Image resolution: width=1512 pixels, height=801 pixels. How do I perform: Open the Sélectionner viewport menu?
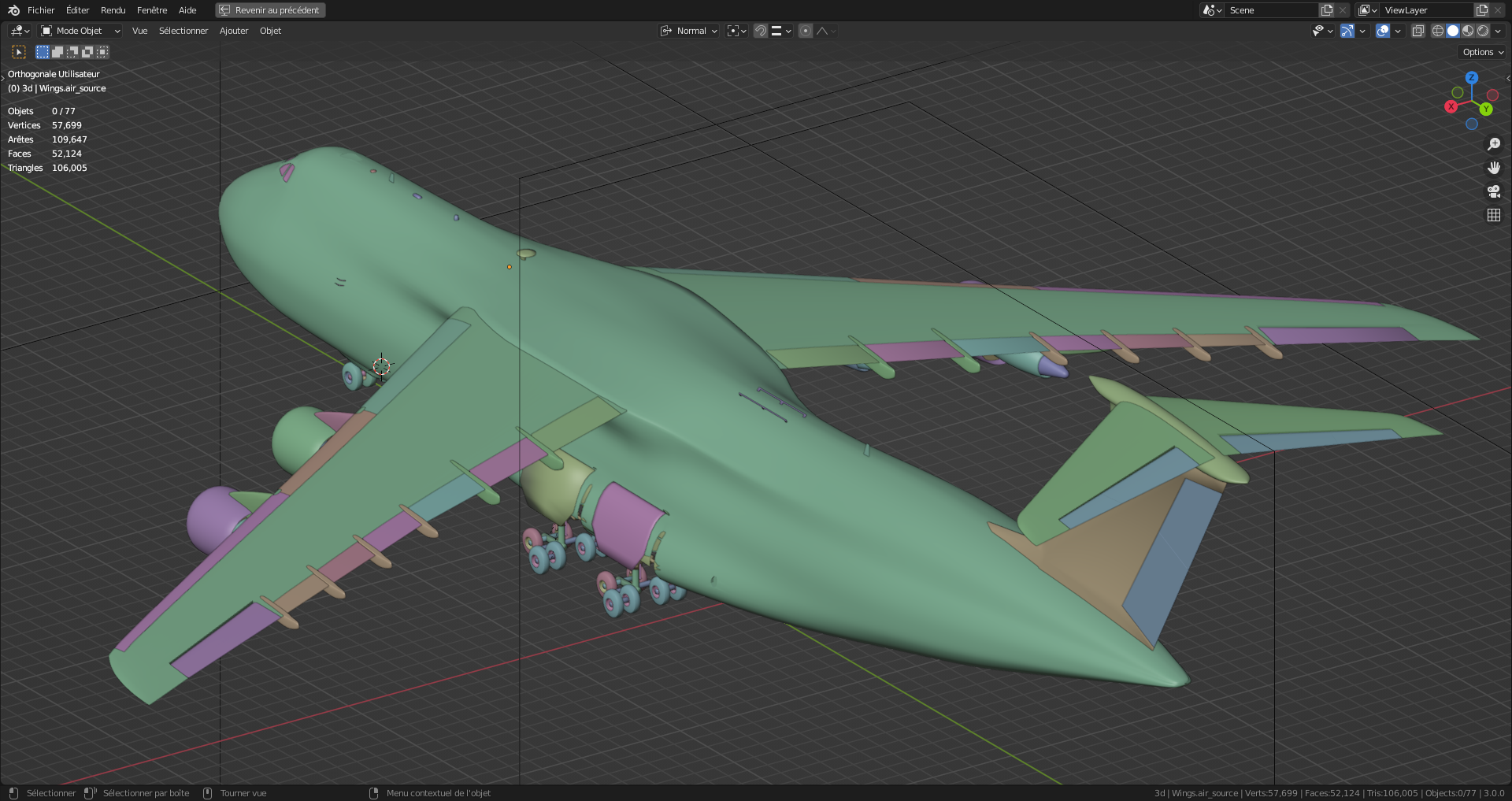[x=183, y=31]
